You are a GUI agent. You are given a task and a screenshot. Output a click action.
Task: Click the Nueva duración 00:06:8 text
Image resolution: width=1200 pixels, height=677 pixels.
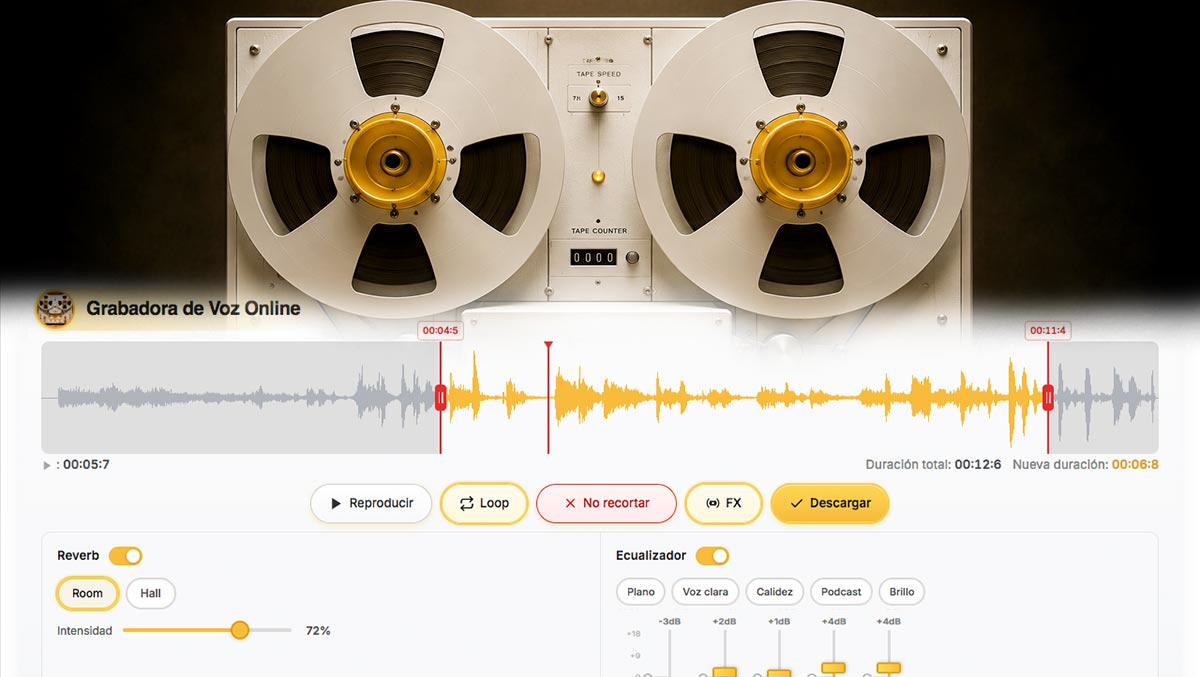pyautogui.click(x=1085, y=465)
